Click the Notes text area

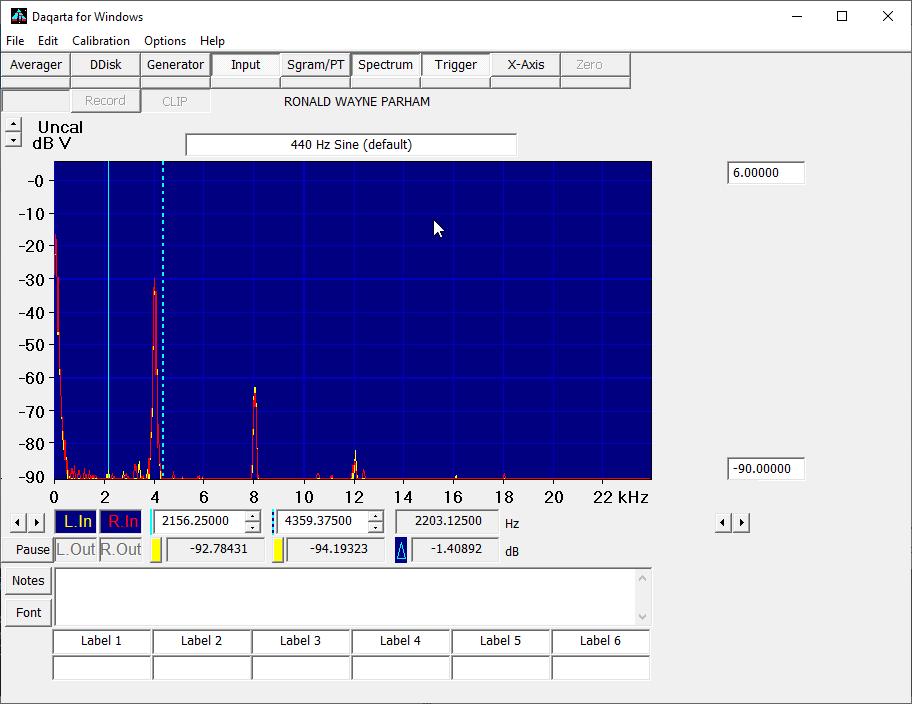(345, 596)
